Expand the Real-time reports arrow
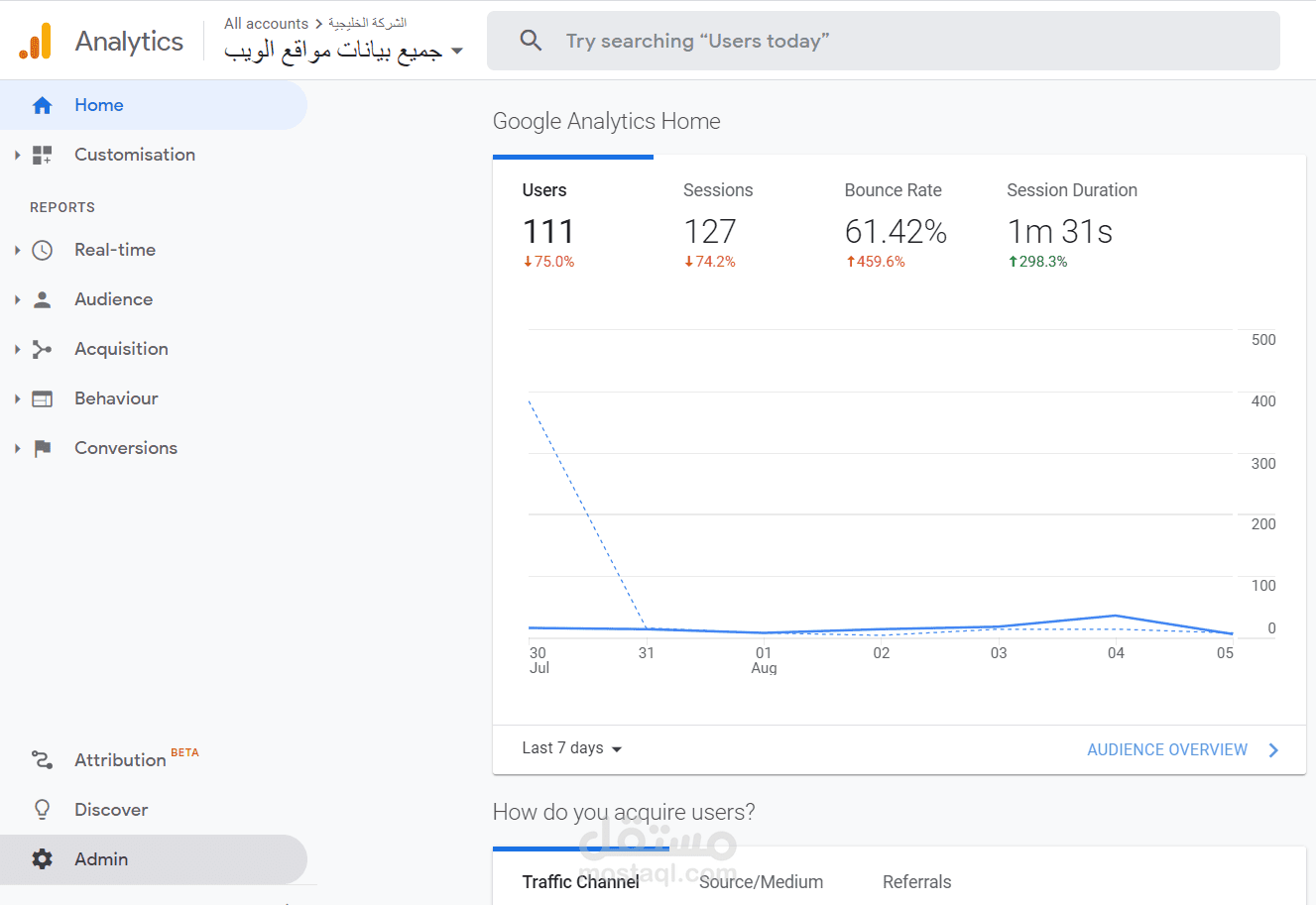Image resolution: width=1316 pixels, height=905 pixels. 17,250
